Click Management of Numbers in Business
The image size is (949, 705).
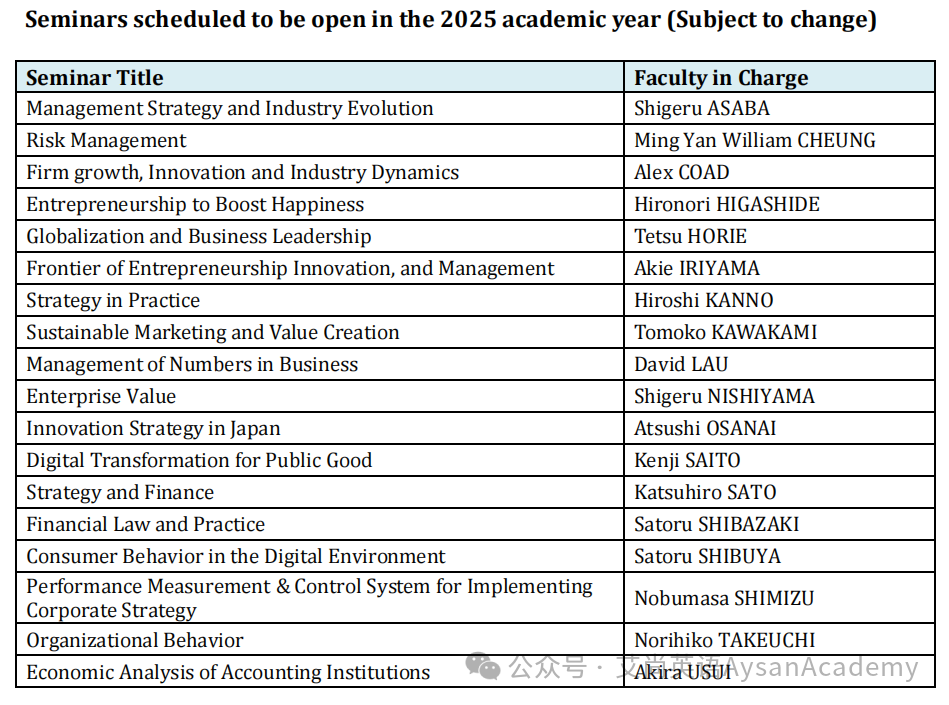tap(192, 364)
